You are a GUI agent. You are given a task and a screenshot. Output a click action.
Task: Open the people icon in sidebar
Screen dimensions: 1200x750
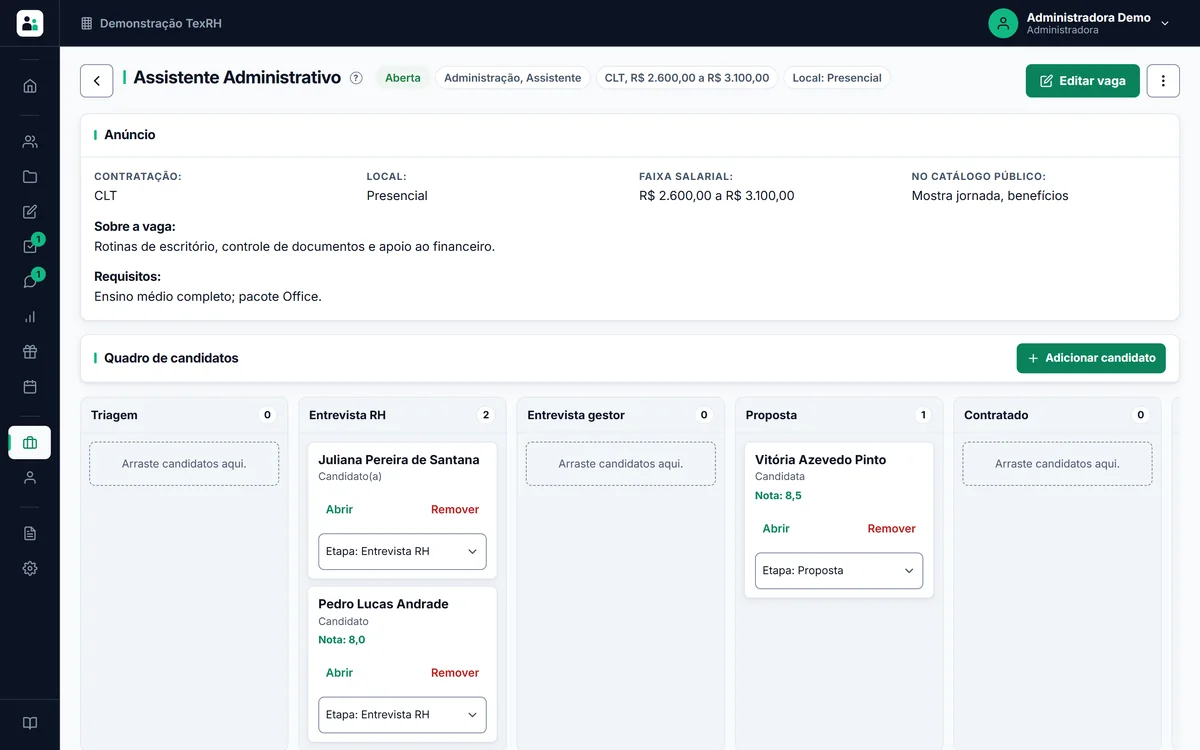click(30, 141)
